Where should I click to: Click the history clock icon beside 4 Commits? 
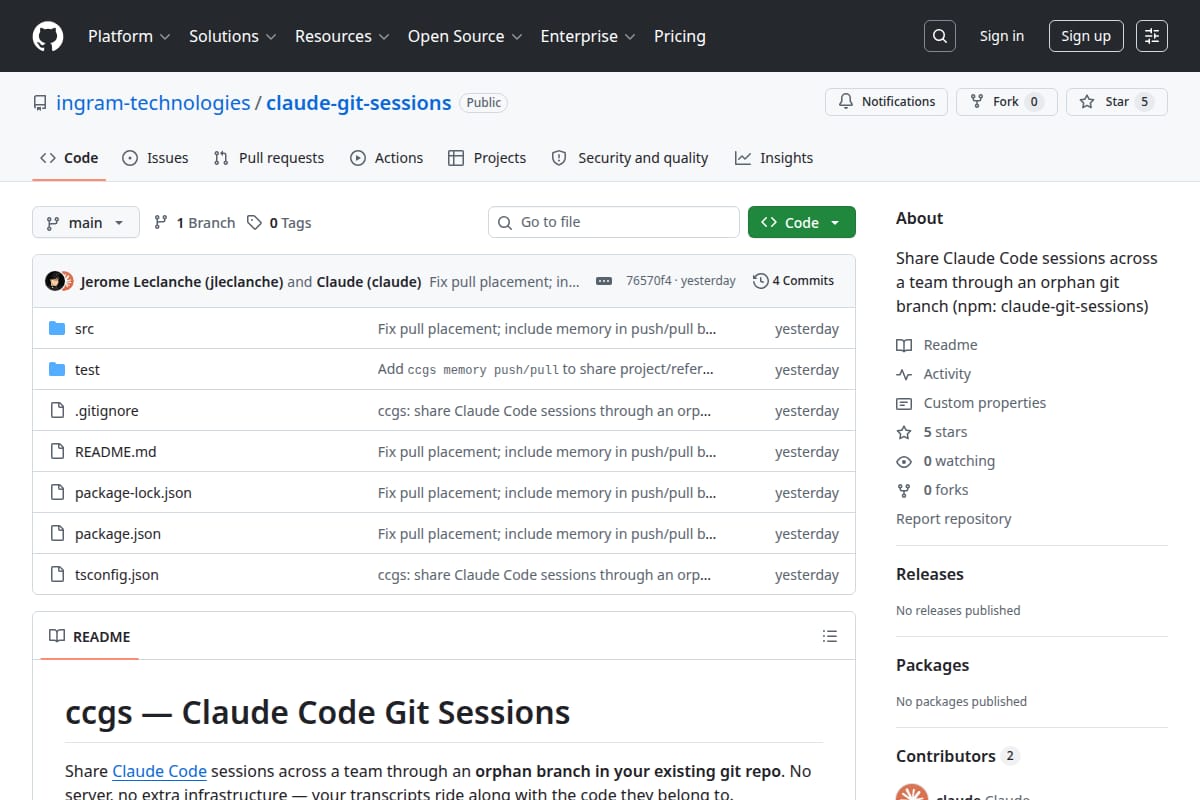[761, 281]
